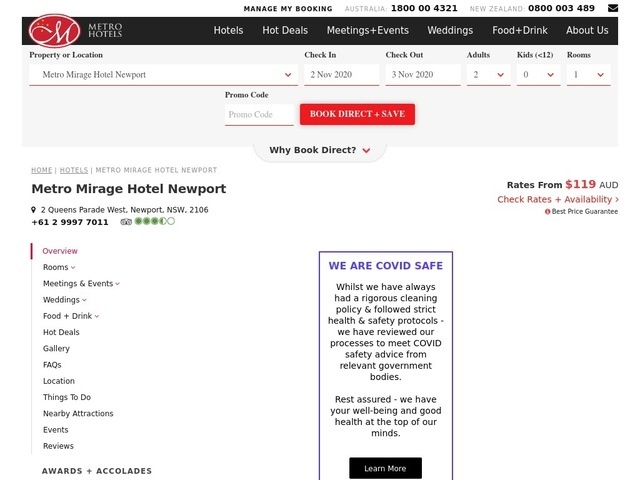Image resolution: width=640 pixels, height=480 pixels.
Task: Open the Rooms count dropdown
Action: (589, 75)
